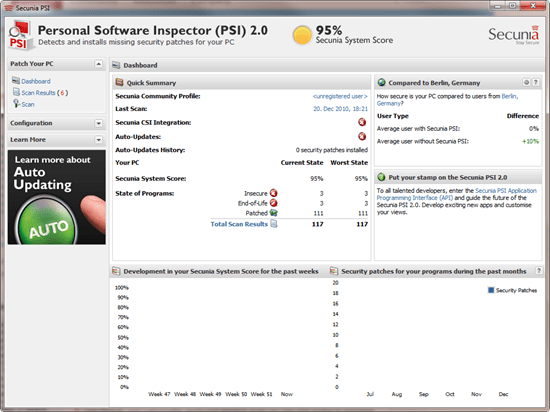
Task: Click the Security patches chart icon
Action: click(334, 271)
